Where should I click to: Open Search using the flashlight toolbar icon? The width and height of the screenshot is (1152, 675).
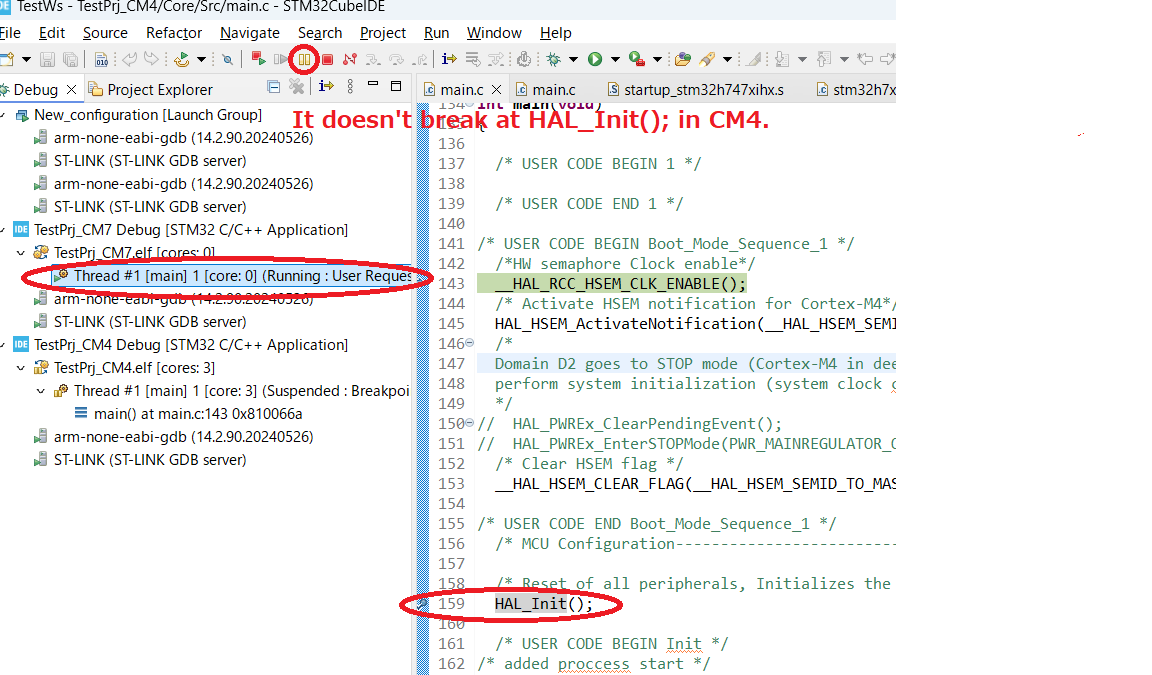click(x=228, y=59)
